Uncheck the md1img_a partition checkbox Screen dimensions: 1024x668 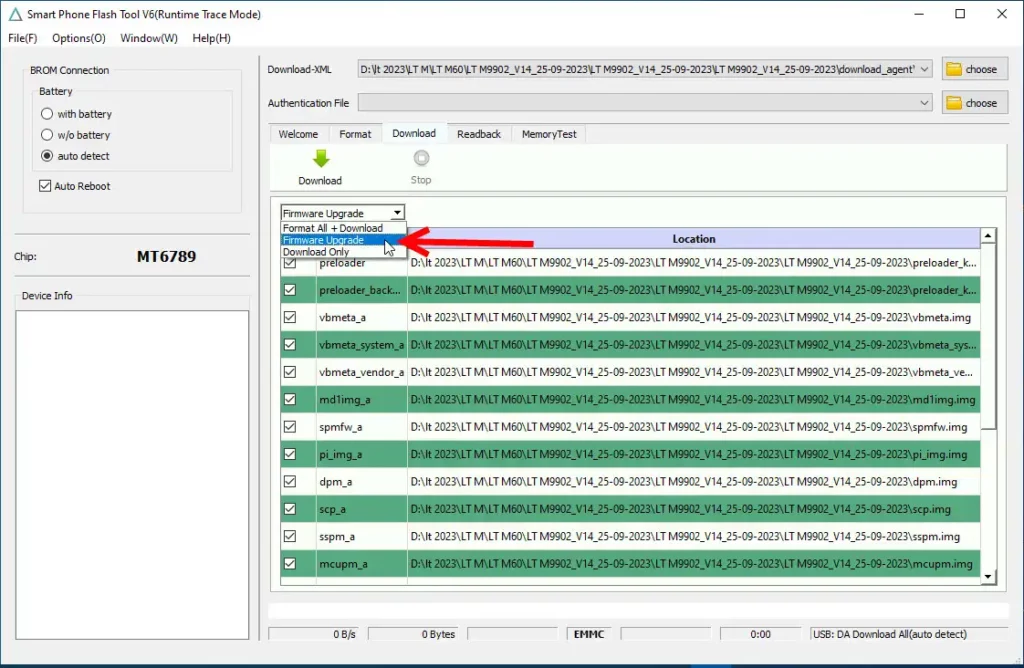pos(290,399)
